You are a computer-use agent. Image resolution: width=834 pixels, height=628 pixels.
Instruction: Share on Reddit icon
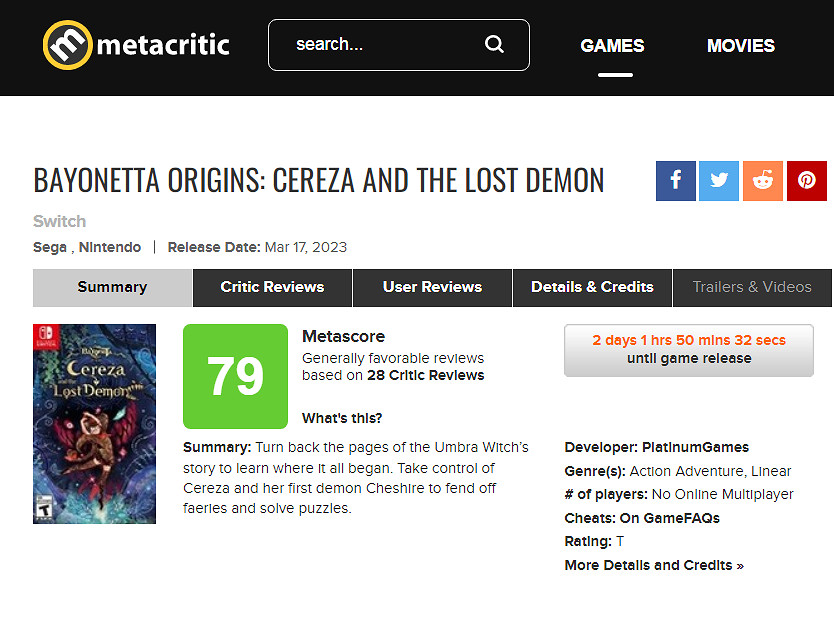click(763, 181)
